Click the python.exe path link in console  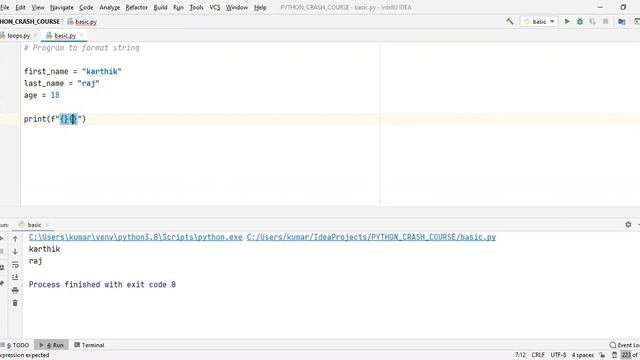pyautogui.click(x=136, y=237)
